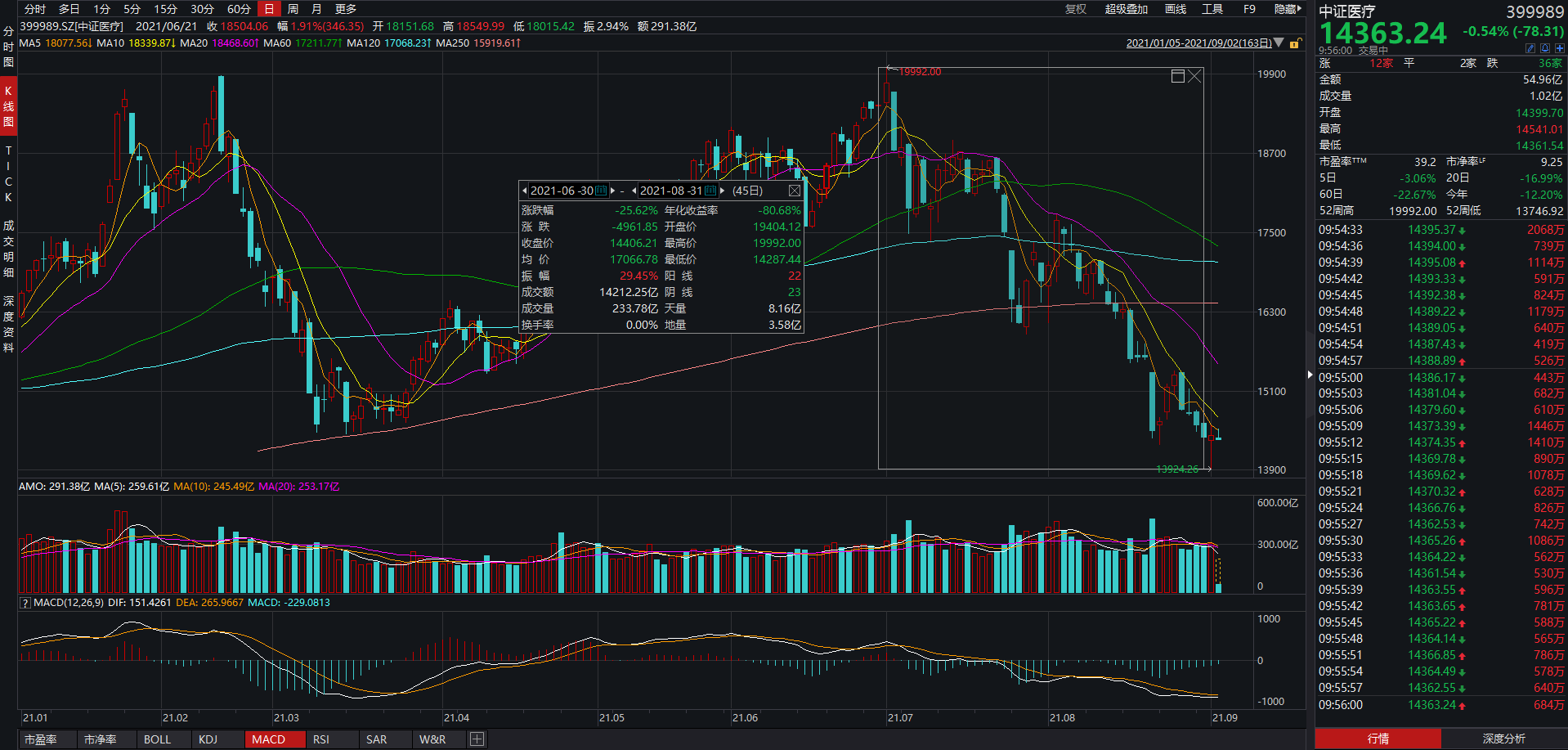Switch to 月 monthly period
The height and width of the screenshot is (750, 1568).
316,9
